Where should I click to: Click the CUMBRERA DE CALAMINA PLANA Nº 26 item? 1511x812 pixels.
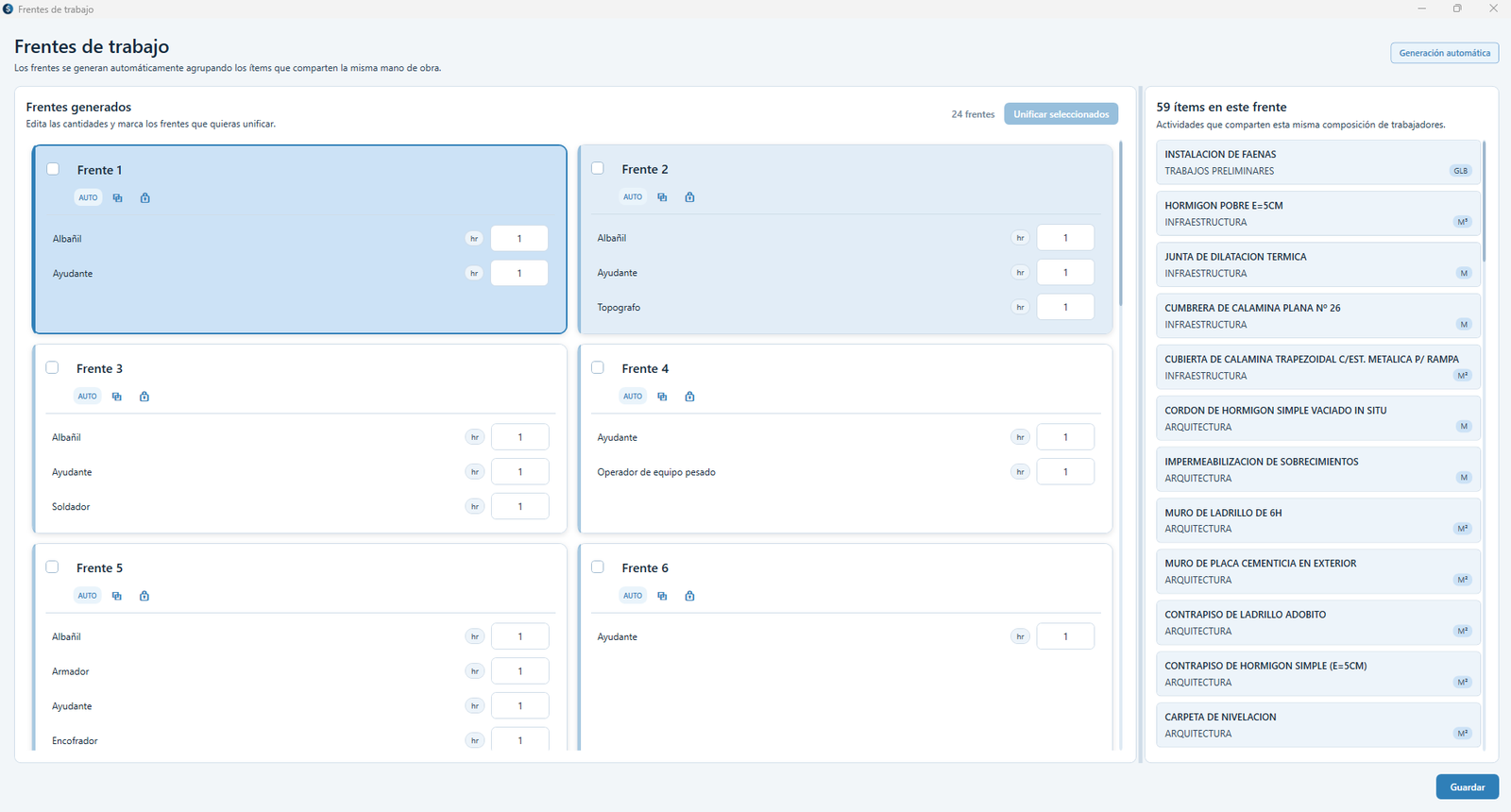pyautogui.click(x=1317, y=316)
